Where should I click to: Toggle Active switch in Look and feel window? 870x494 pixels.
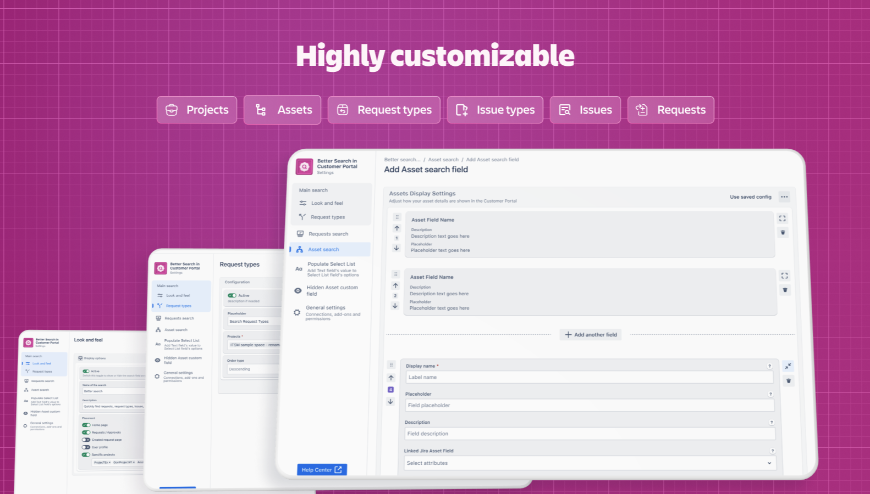pos(86,371)
